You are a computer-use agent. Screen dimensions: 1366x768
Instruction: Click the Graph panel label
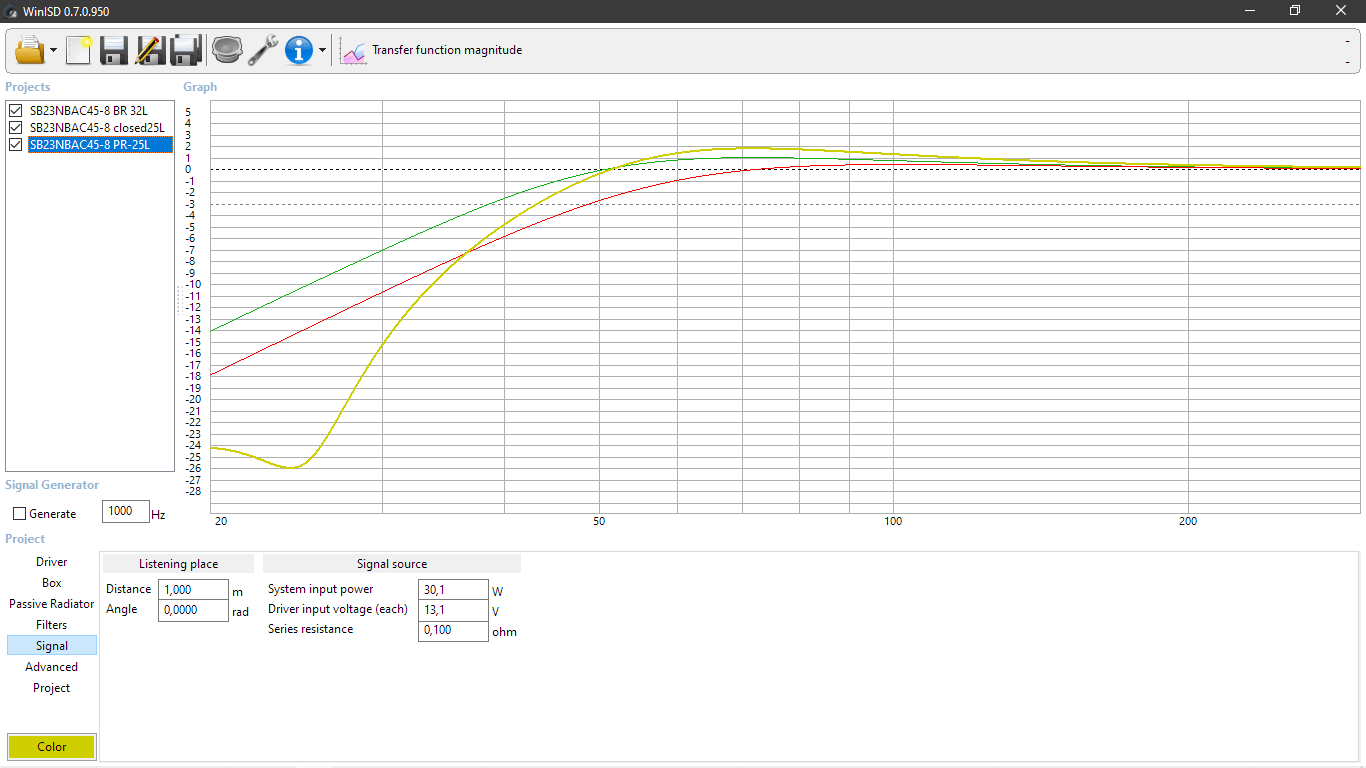(x=200, y=87)
